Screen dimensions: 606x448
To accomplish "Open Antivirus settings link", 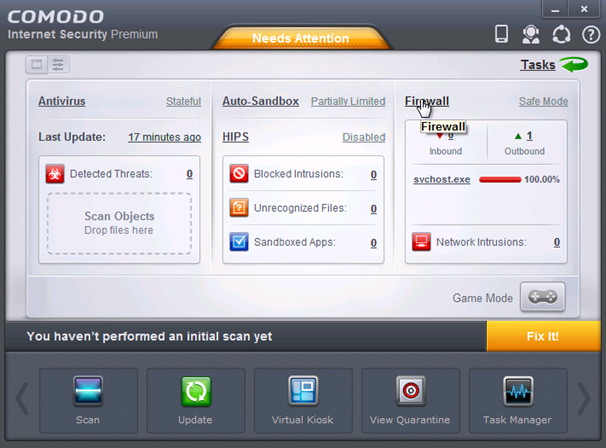I will tap(62, 101).
